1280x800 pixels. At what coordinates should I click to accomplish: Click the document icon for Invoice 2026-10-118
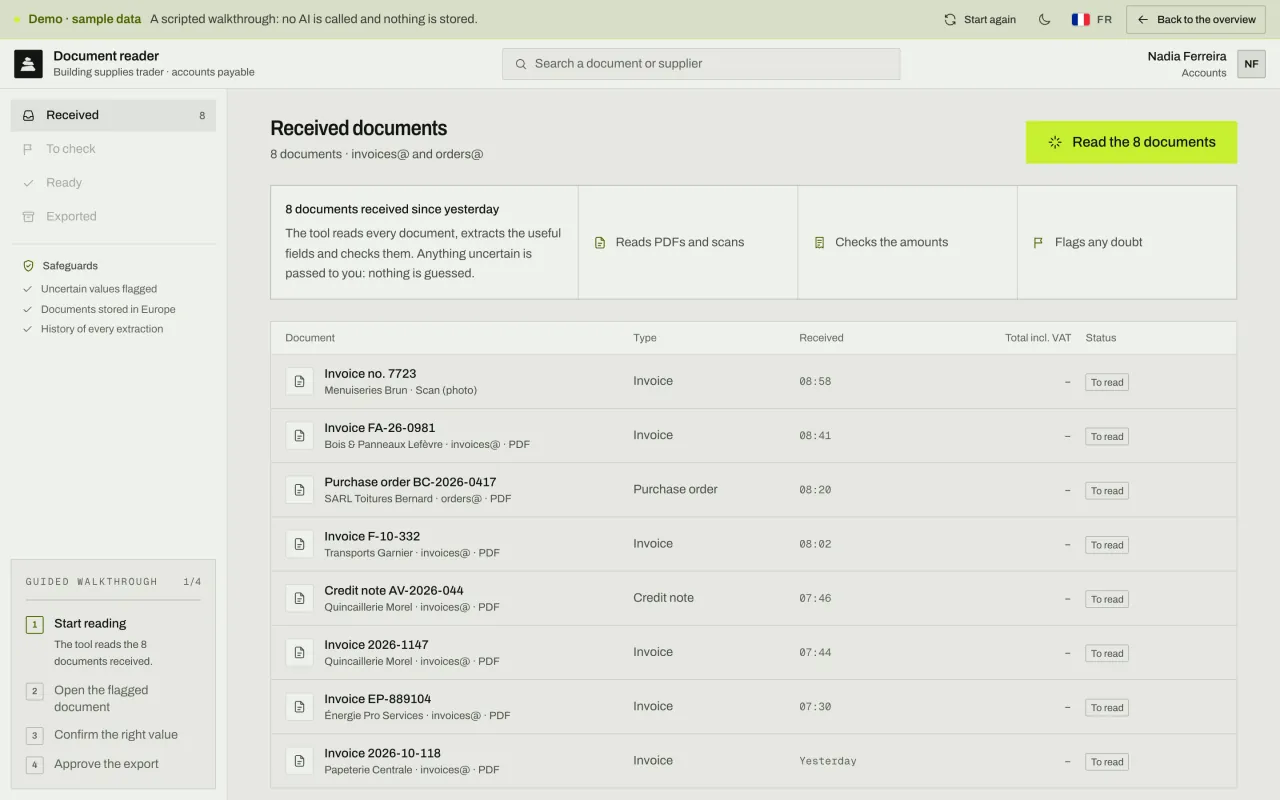click(299, 760)
